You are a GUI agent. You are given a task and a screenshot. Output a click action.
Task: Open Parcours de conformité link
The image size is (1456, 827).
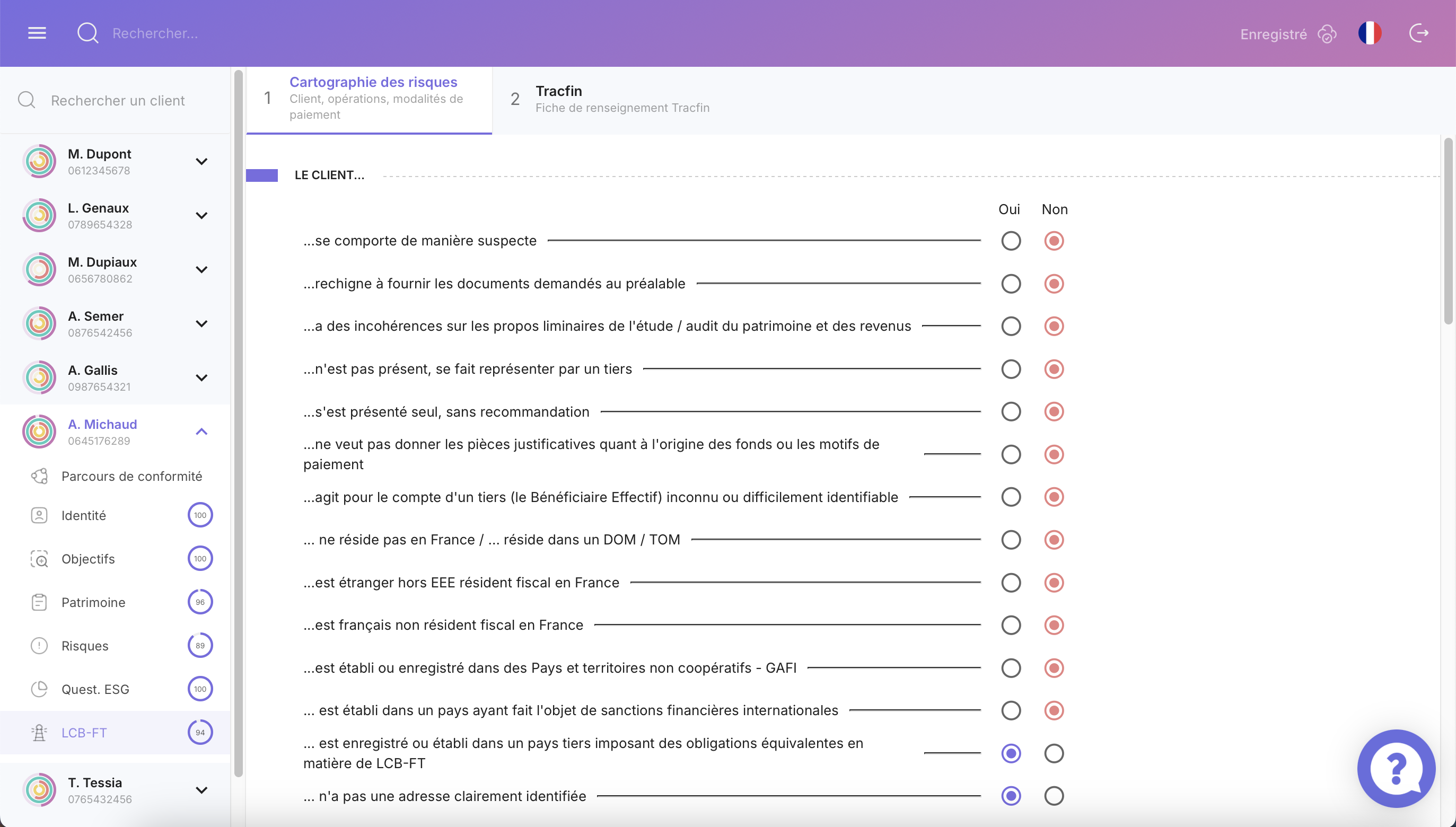[131, 476]
